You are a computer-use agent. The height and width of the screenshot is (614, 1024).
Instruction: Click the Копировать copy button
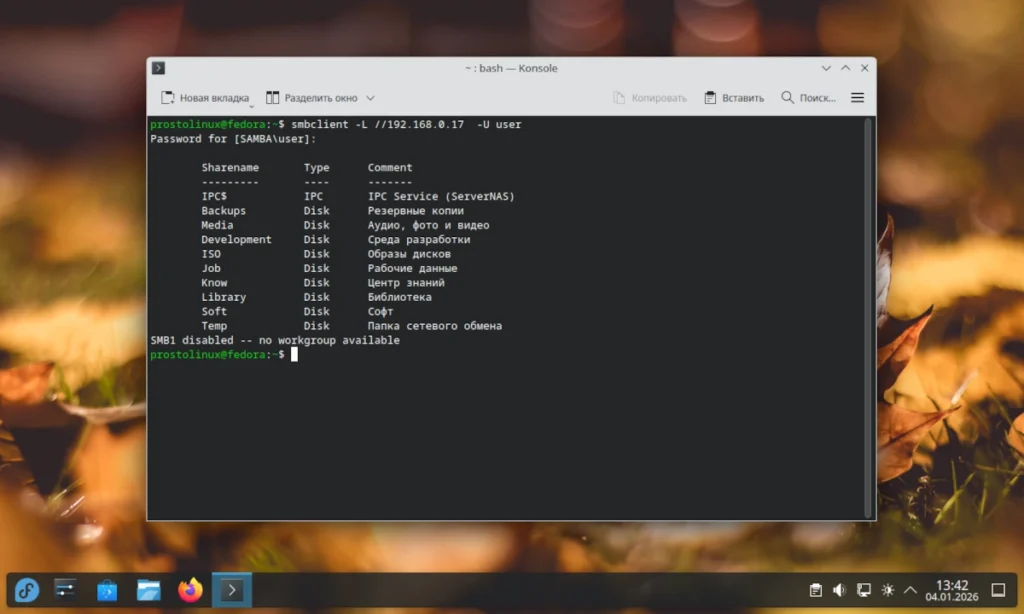[x=650, y=98]
